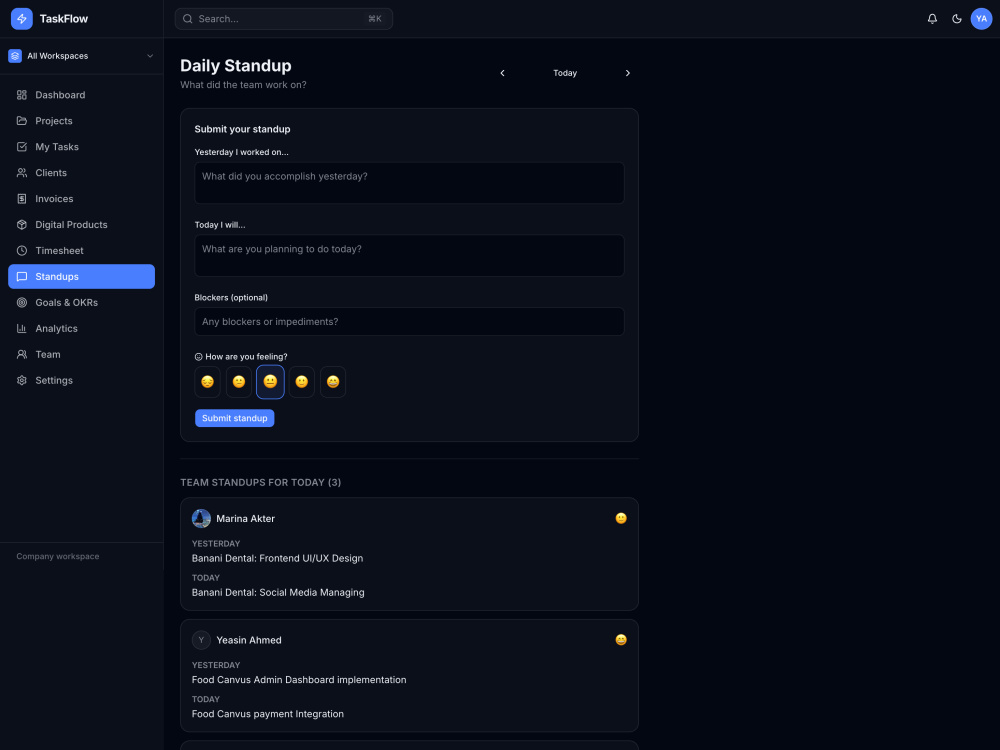Click the Invoices receipt icon
This screenshot has width=1000, height=750.
[x=22, y=198]
